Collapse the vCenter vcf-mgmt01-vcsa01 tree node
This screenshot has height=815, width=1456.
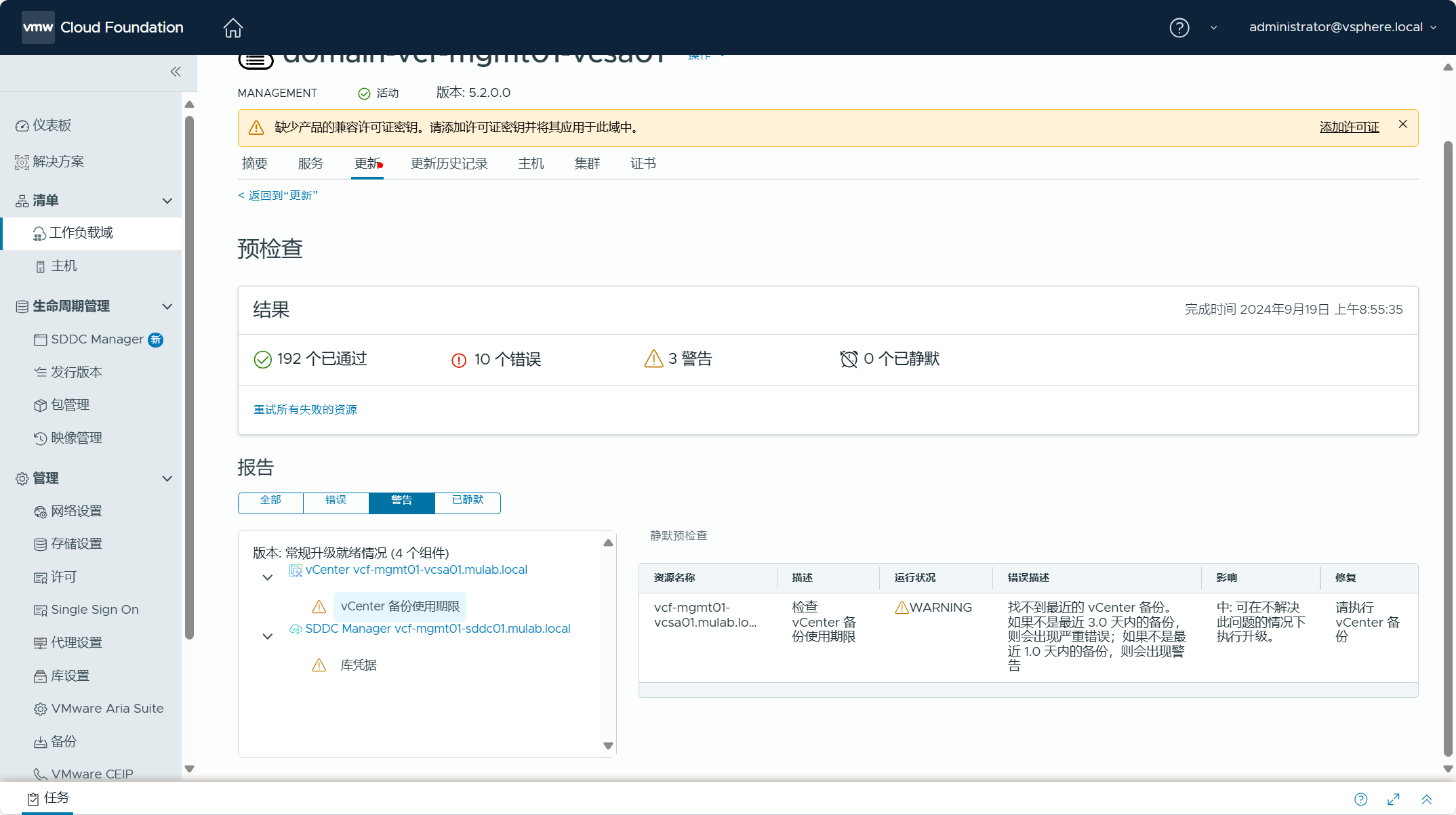(268, 578)
